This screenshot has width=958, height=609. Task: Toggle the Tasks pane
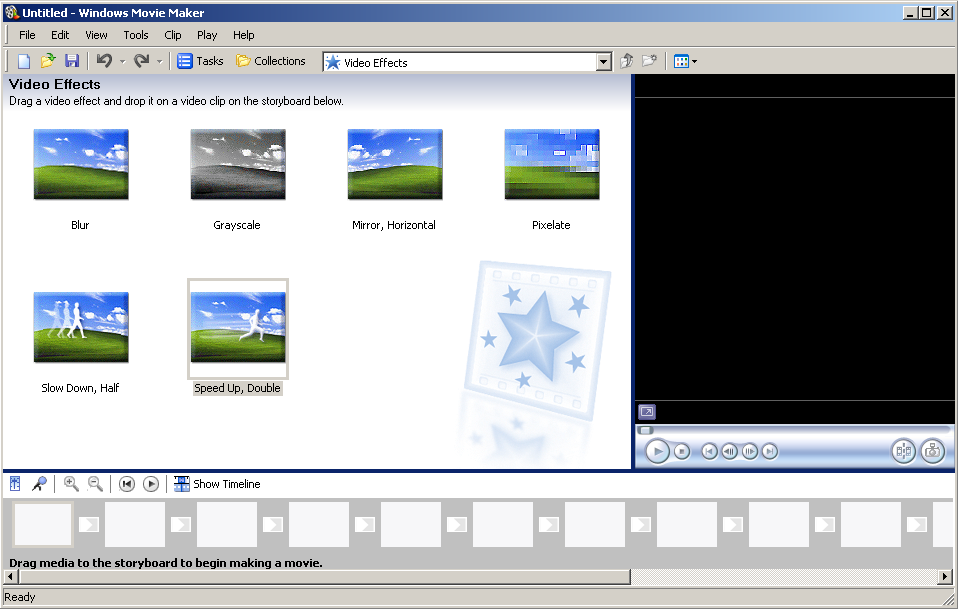pyautogui.click(x=200, y=61)
